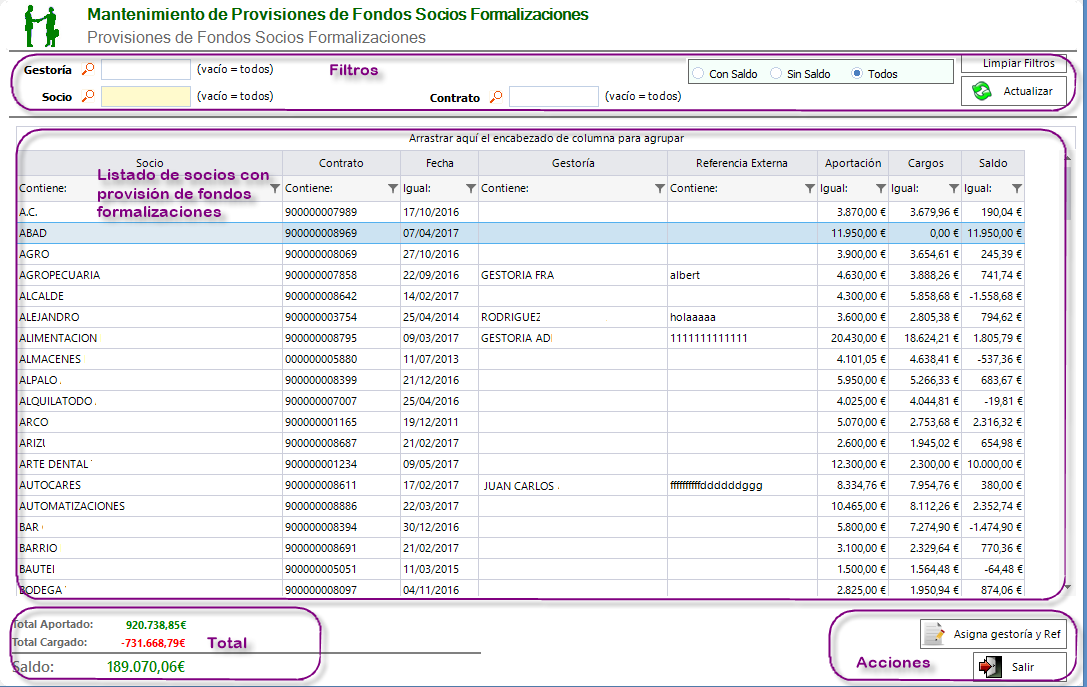Open the Cargos column filter funnel
Image resolution: width=1087 pixels, height=687 pixels.
pos(954,189)
